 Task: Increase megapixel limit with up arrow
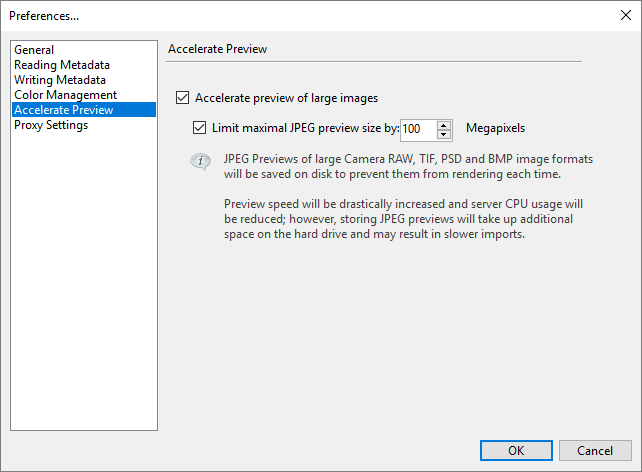(x=444, y=124)
